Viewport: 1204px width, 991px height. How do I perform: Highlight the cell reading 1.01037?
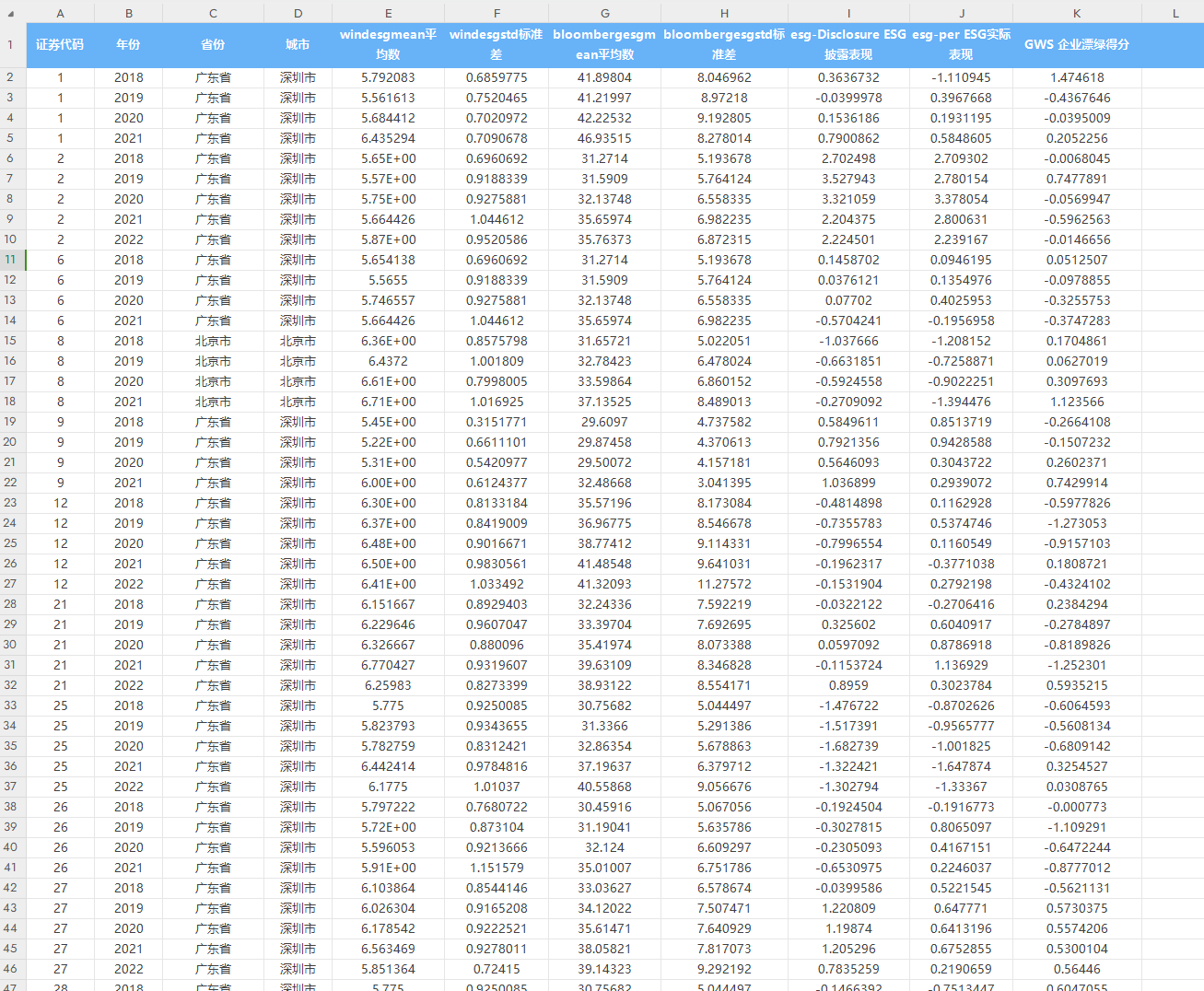point(497,787)
